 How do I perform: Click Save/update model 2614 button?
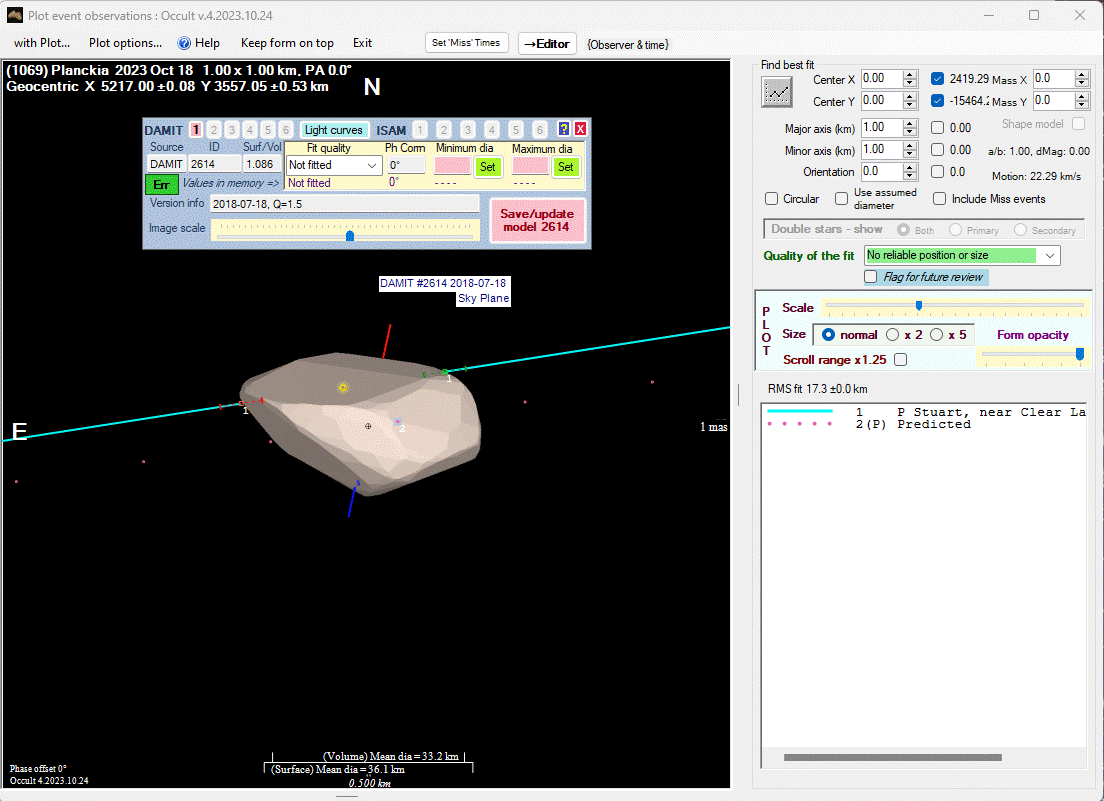pos(537,220)
